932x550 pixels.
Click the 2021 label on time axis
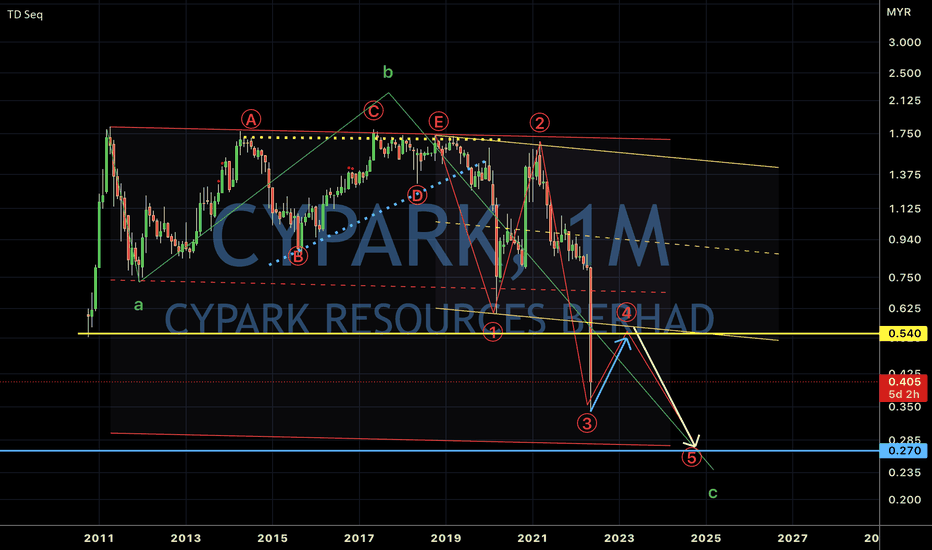point(533,538)
